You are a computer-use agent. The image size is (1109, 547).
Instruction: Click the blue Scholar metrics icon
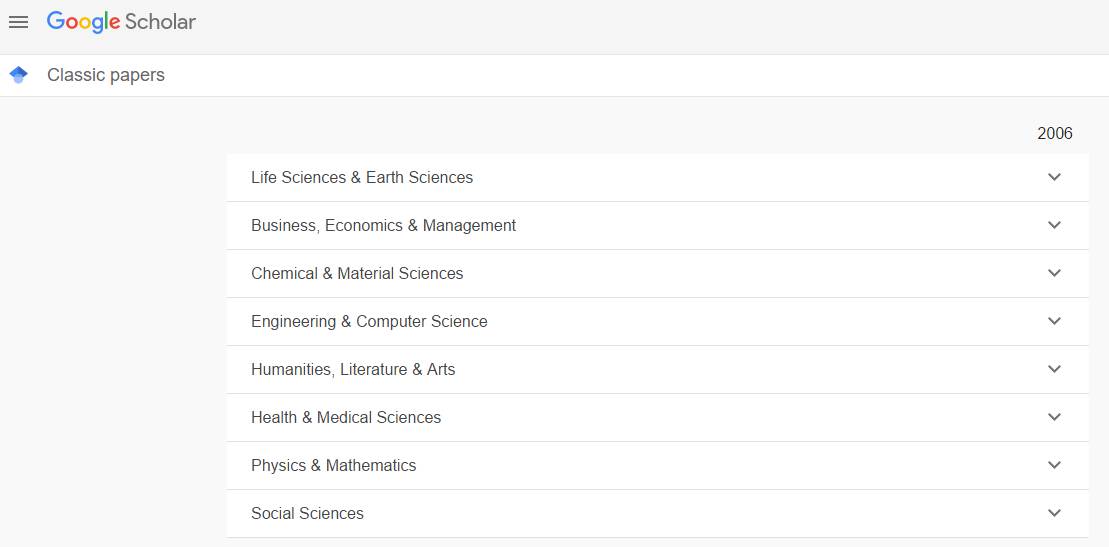tap(18, 75)
